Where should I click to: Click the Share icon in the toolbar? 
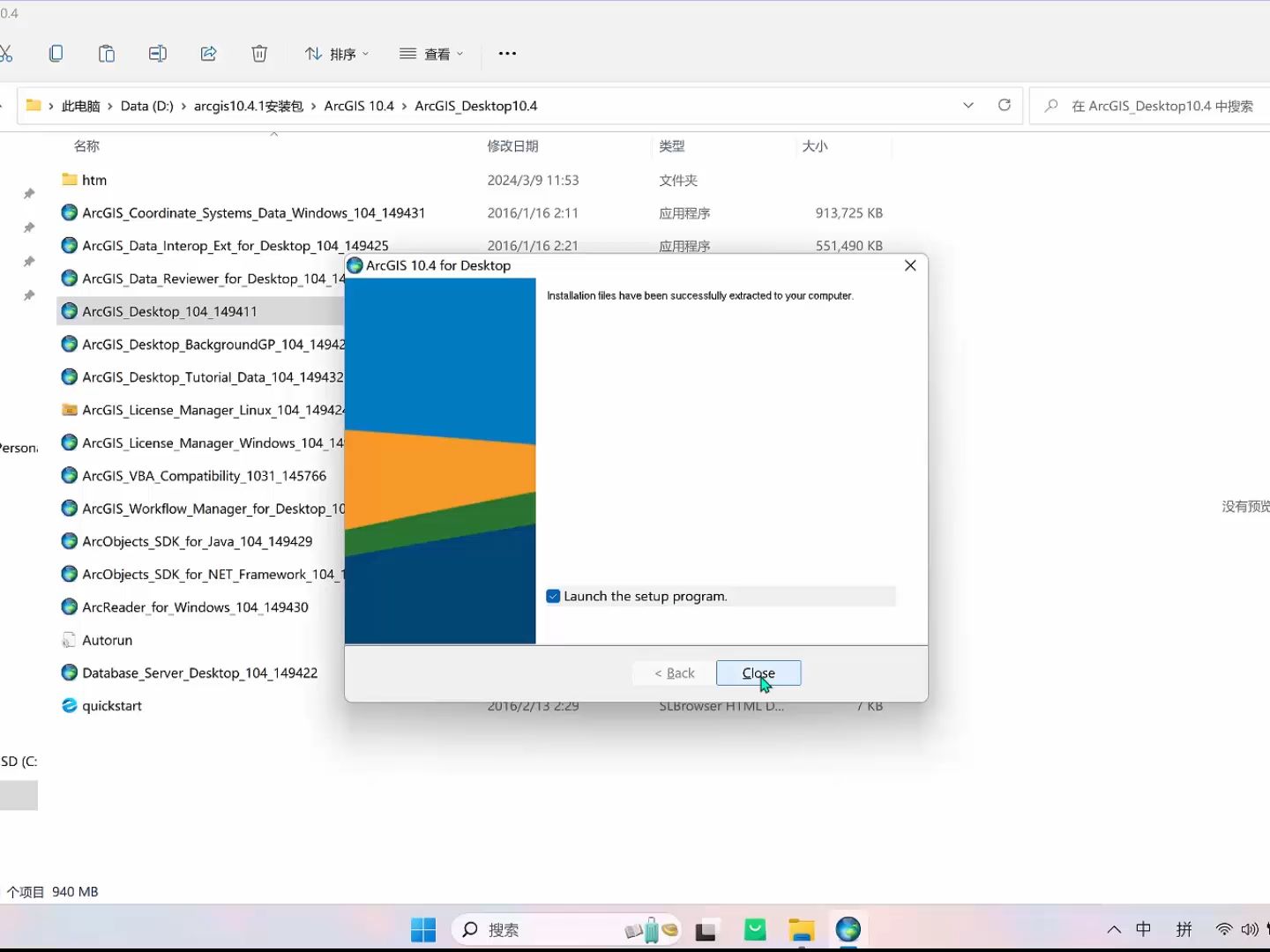209,53
